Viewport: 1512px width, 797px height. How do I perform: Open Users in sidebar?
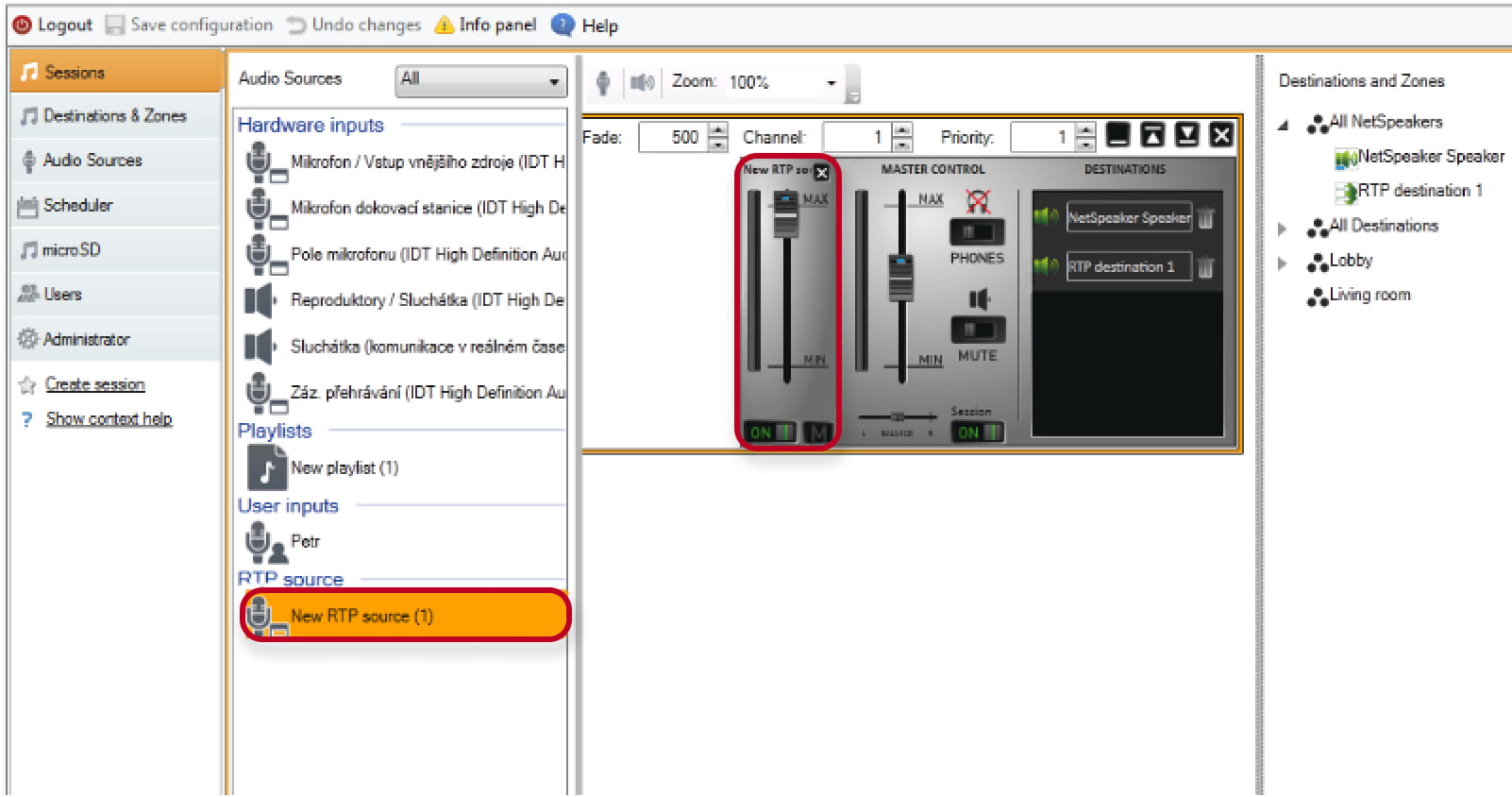coord(117,295)
